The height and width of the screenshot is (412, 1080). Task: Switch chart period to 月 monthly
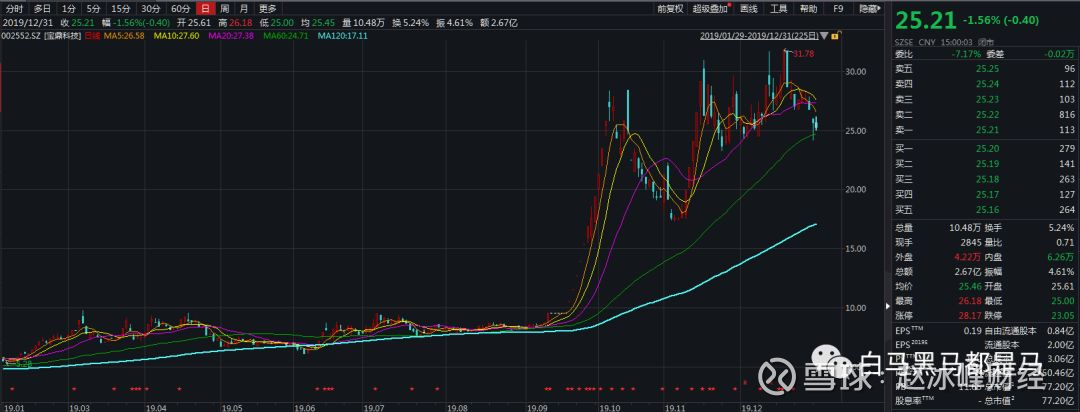(x=244, y=9)
